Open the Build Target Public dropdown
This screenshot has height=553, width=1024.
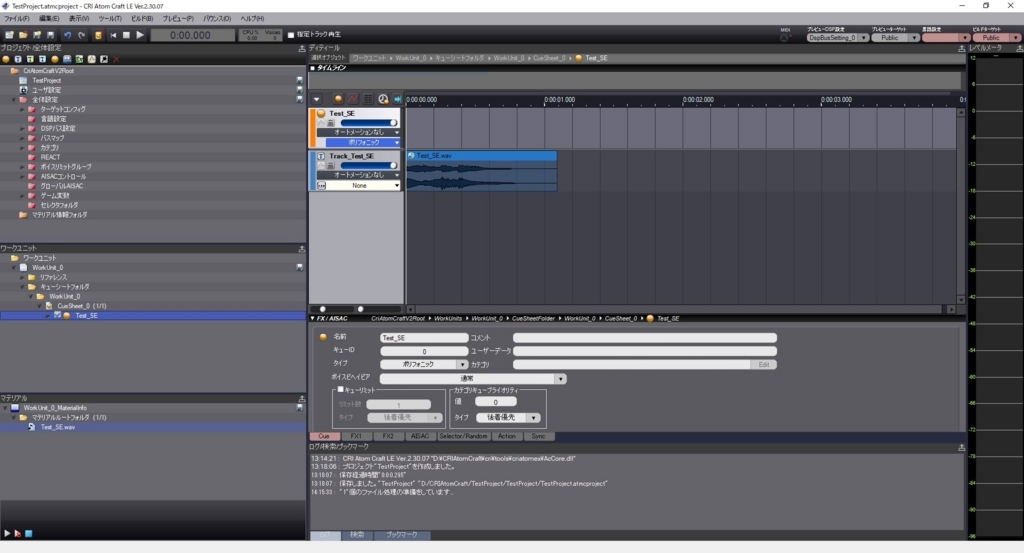(996, 38)
